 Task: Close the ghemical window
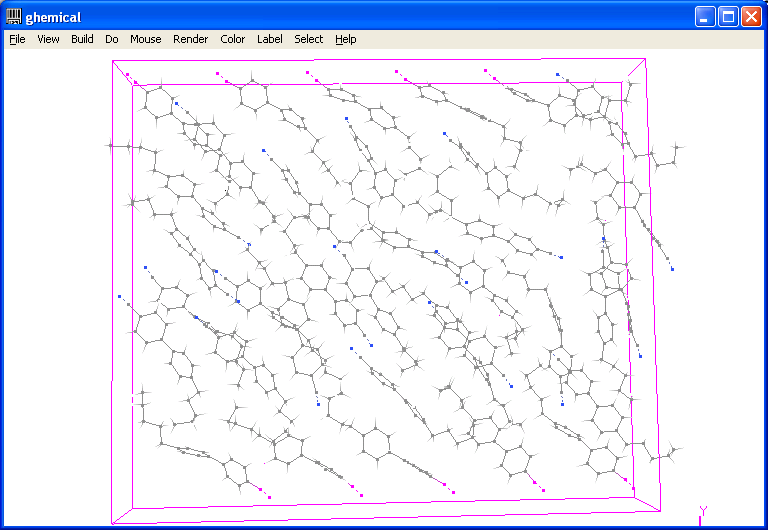coord(751,17)
